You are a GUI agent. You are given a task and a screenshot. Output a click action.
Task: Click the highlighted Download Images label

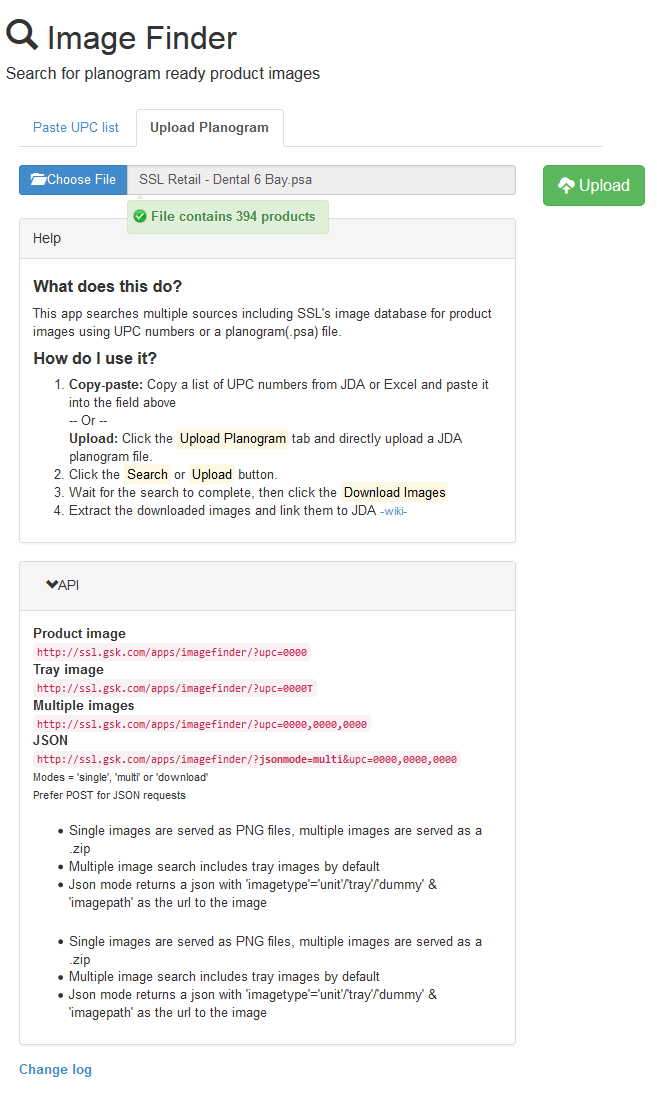(x=394, y=492)
